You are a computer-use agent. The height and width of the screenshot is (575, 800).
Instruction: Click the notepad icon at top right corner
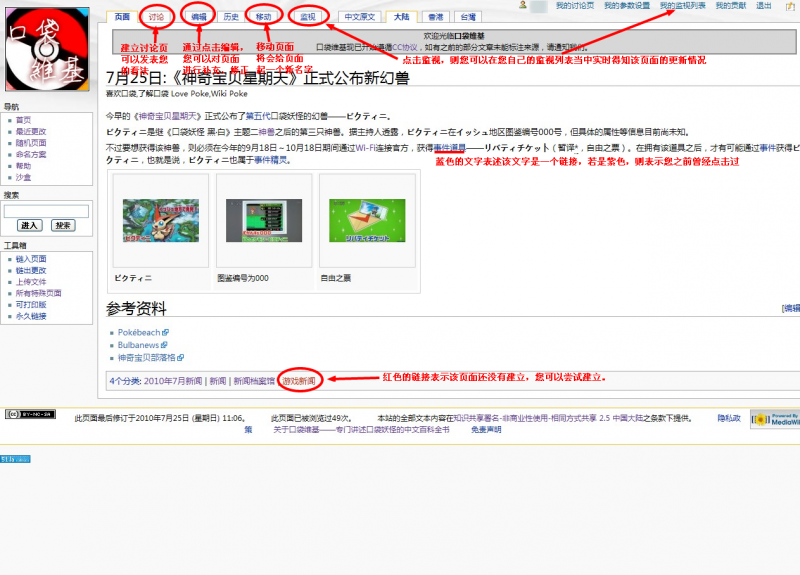[790, 6]
